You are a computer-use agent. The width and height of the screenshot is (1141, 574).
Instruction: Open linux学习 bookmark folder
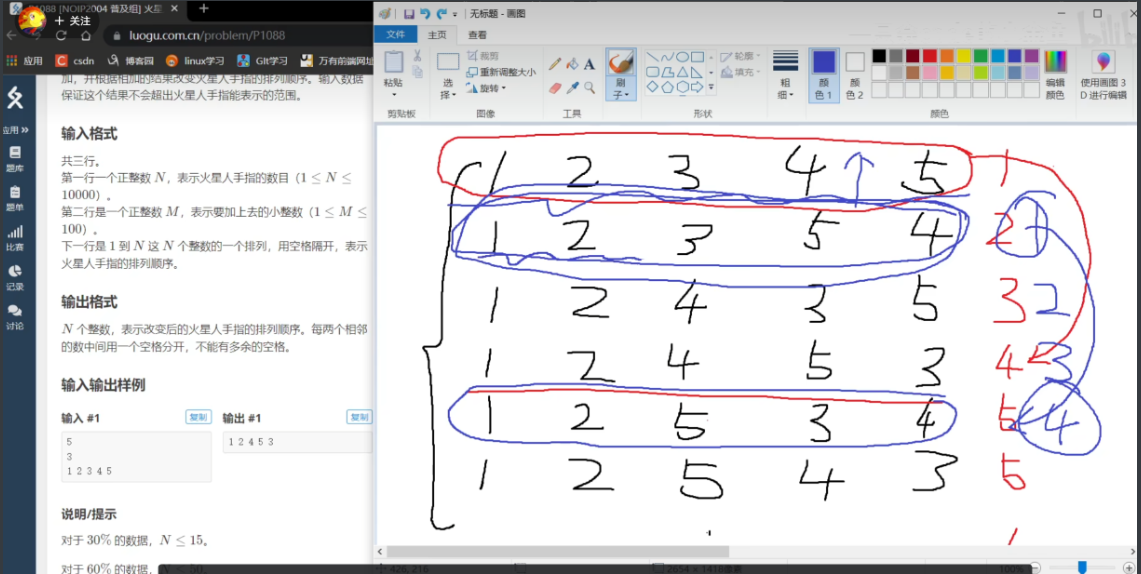pos(194,60)
